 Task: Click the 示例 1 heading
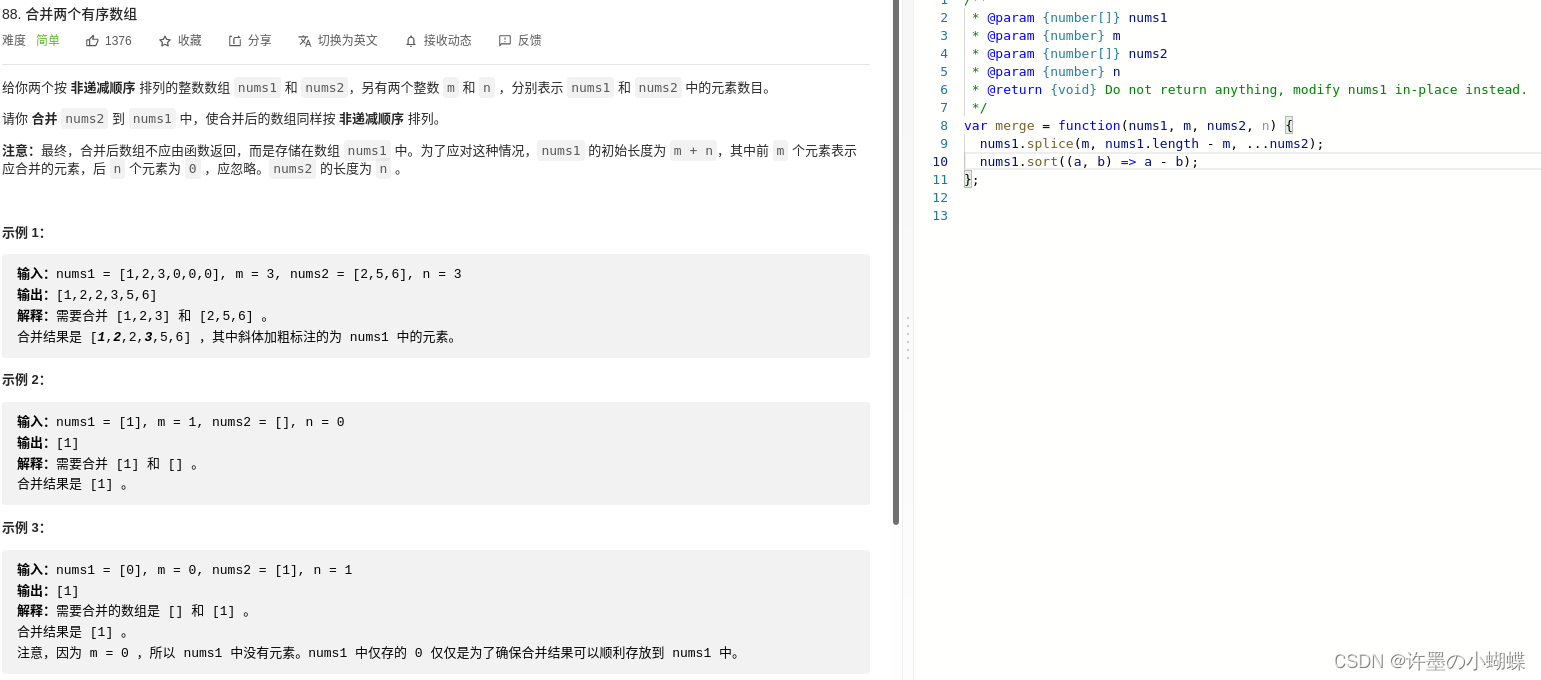pos(23,233)
